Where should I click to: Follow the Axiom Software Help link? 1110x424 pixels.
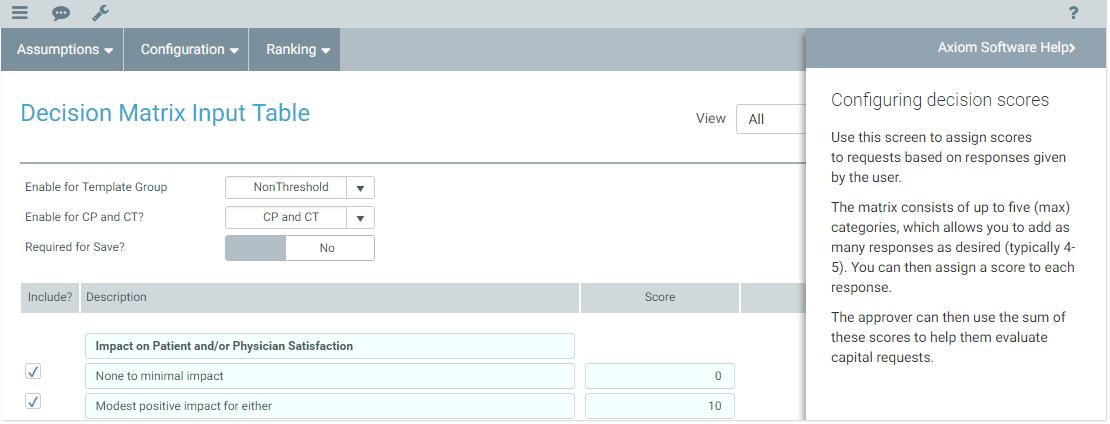click(1005, 47)
